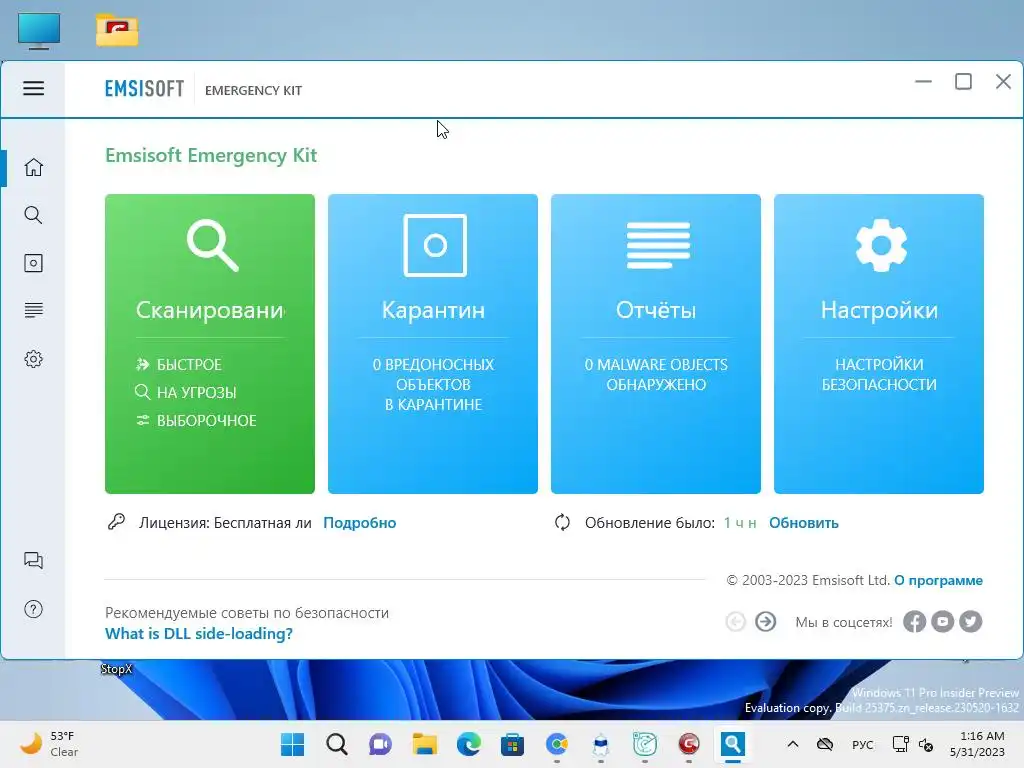This screenshot has height=768, width=1024.
Task: Open This PC desktop icon
Action: (x=39, y=31)
